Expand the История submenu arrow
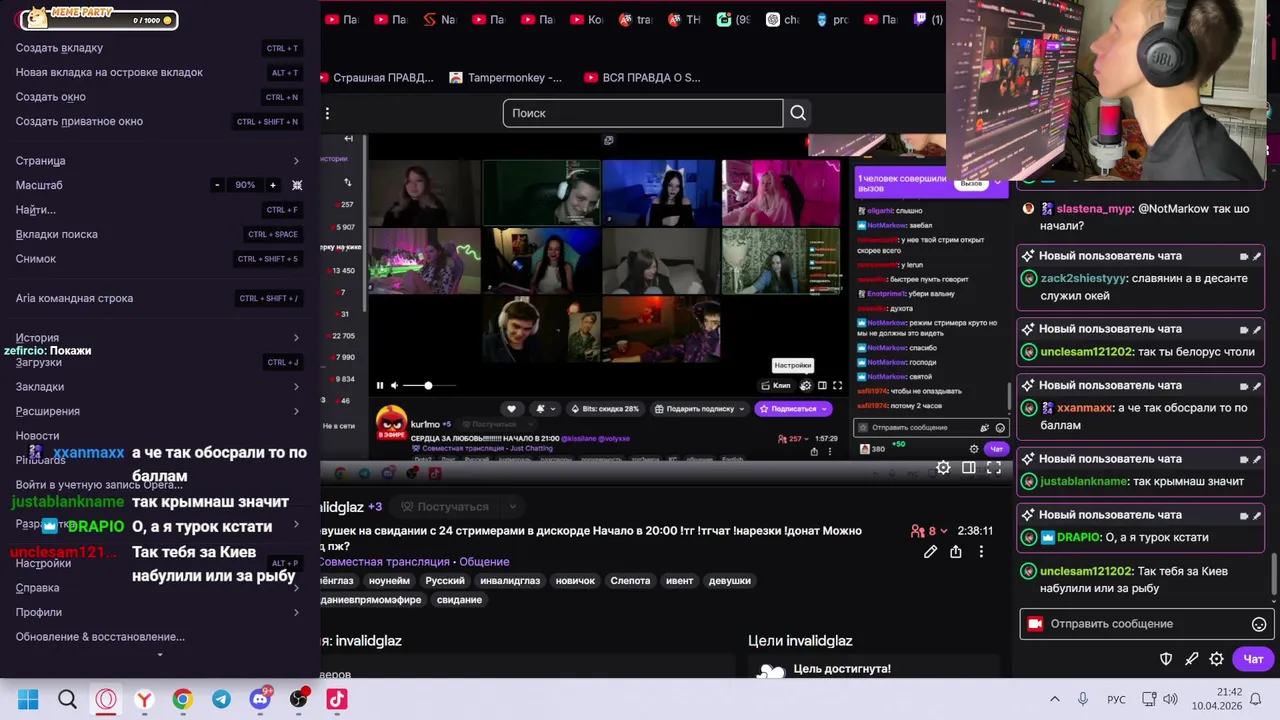Screen dimensions: 1280x720 pyautogui.click(x=296, y=338)
